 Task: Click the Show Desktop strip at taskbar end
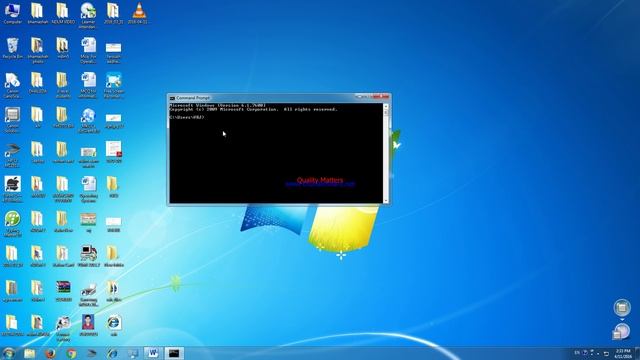coord(638,353)
